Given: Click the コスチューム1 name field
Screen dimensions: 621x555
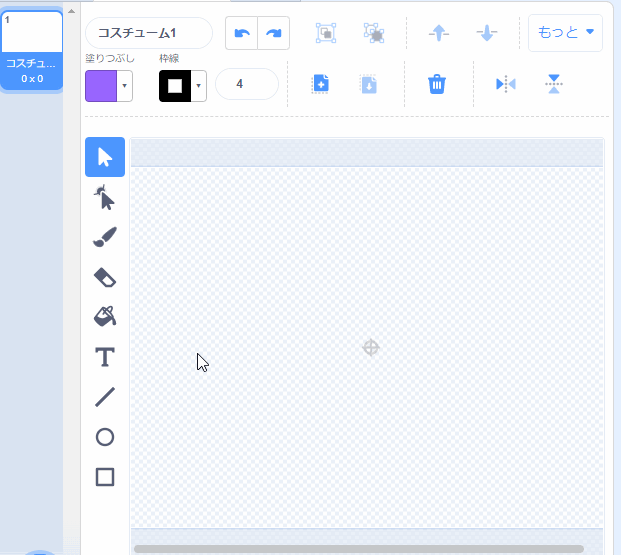Looking at the screenshot, I should [148, 33].
